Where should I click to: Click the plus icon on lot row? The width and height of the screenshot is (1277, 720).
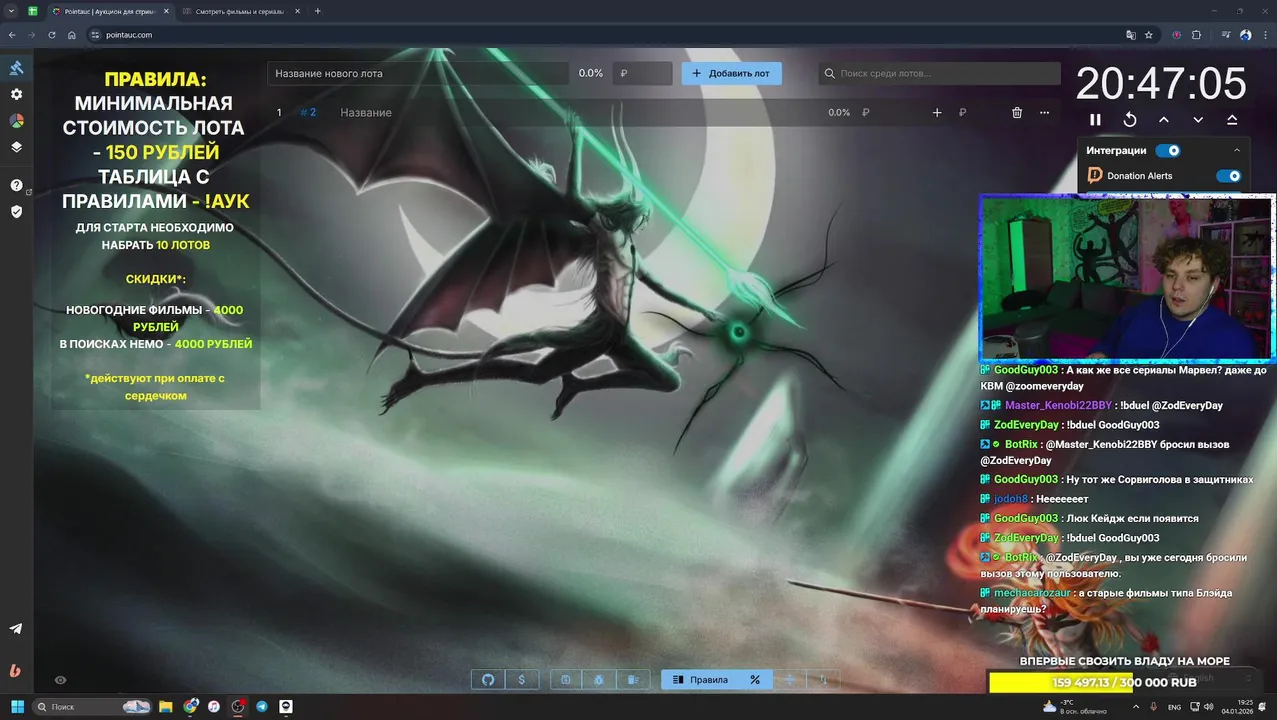[937, 113]
